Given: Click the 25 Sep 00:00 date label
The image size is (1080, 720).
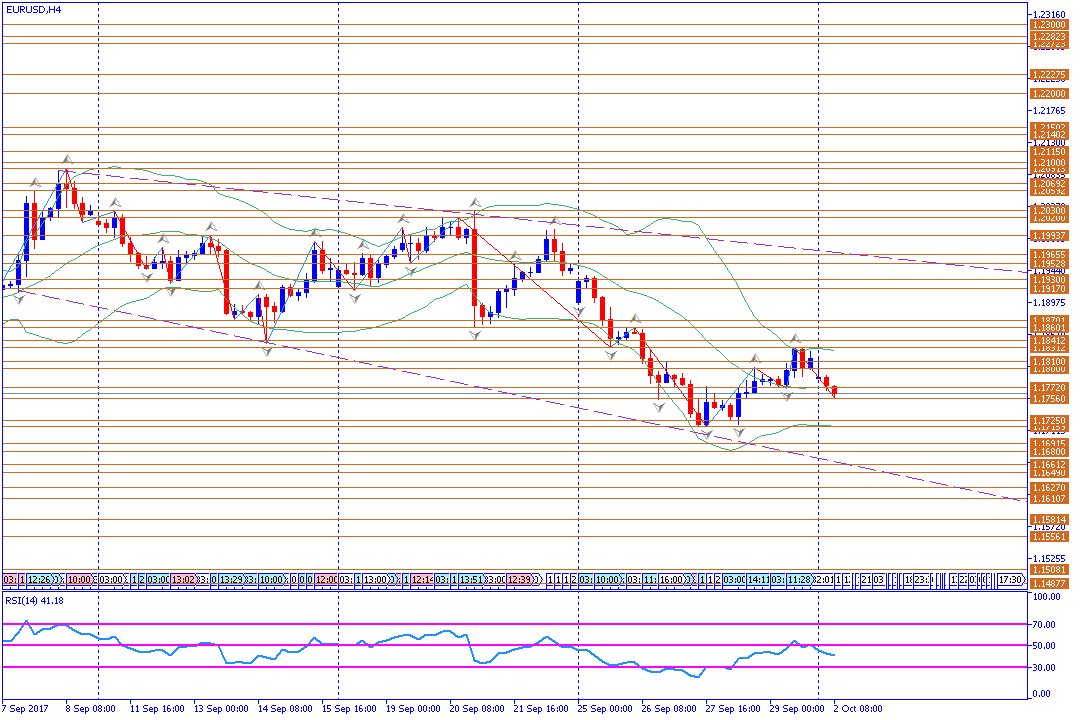Looking at the screenshot, I should coord(605,708).
